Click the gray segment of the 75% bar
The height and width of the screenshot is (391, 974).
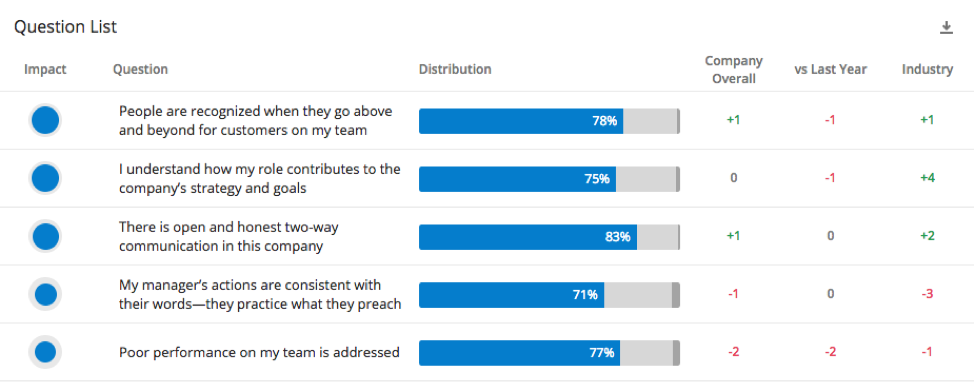coord(646,179)
